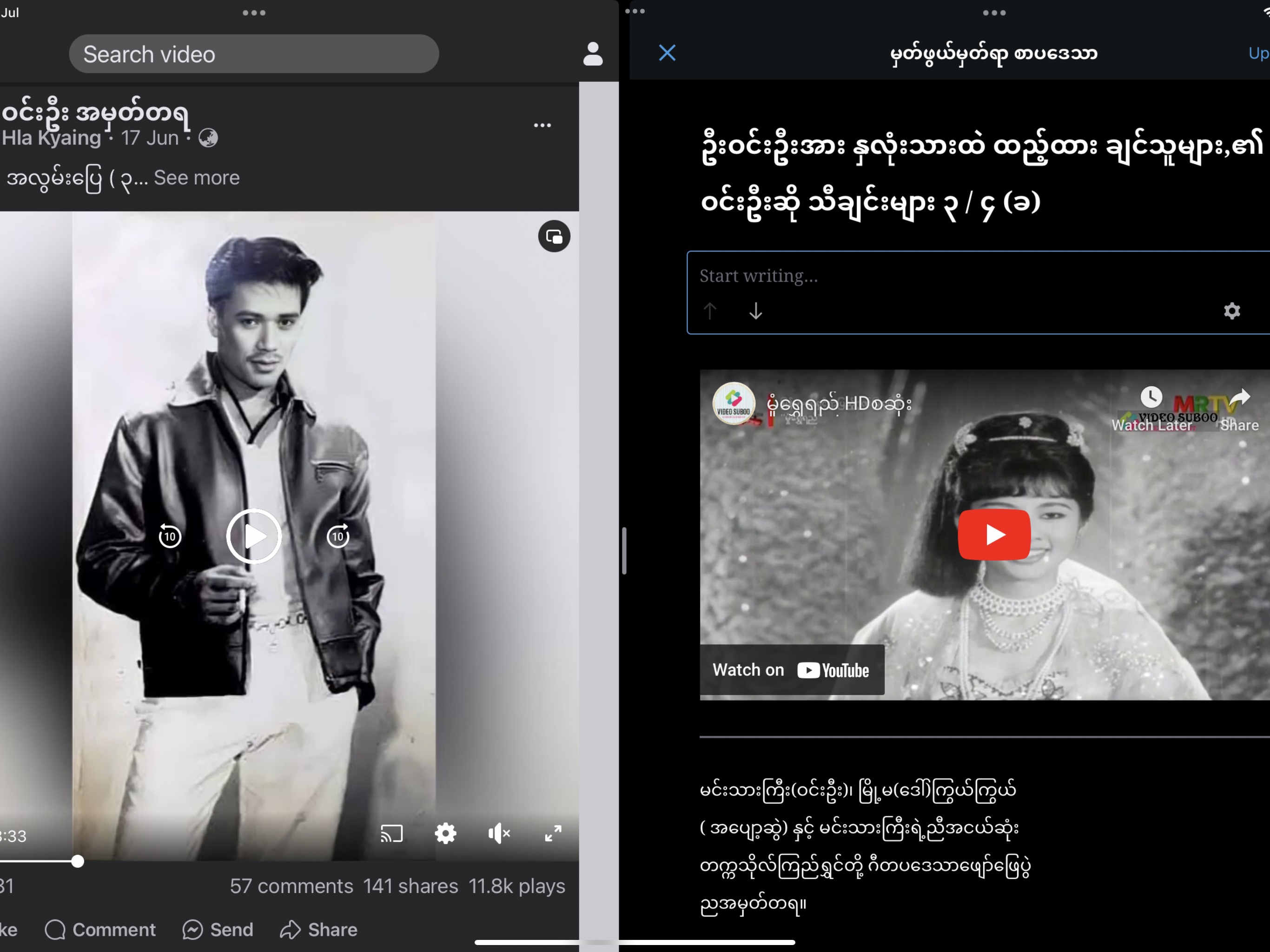Tap the Comment button
The height and width of the screenshot is (952, 1270).
point(100,930)
